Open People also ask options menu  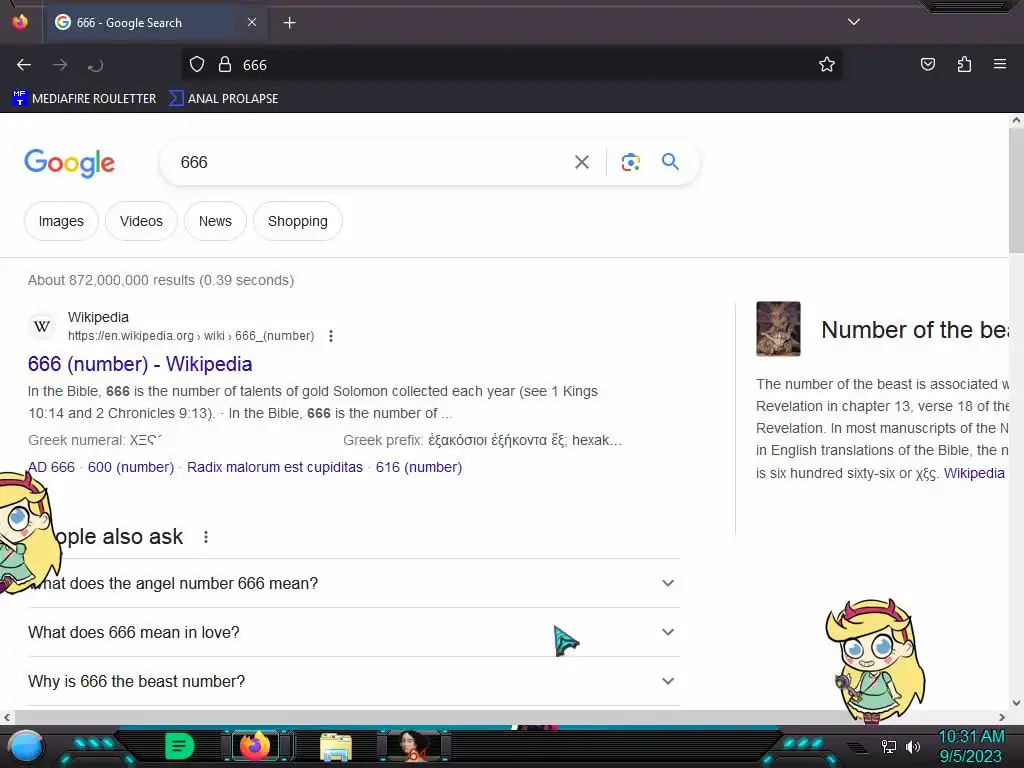206,537
